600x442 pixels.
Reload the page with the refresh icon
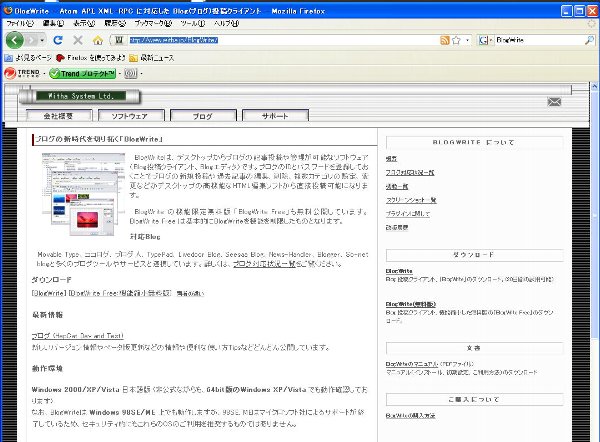[x=58, y=40]
